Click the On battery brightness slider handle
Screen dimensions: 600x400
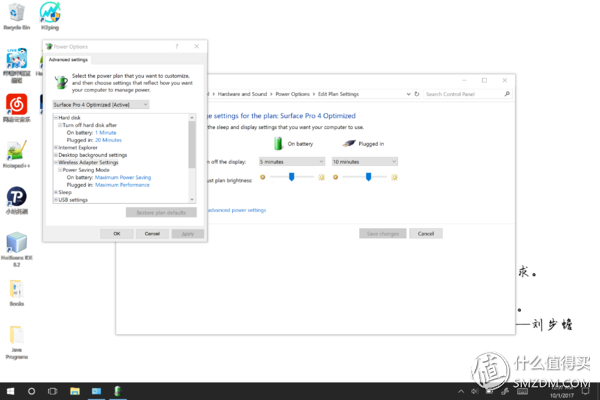pos(291,176)
